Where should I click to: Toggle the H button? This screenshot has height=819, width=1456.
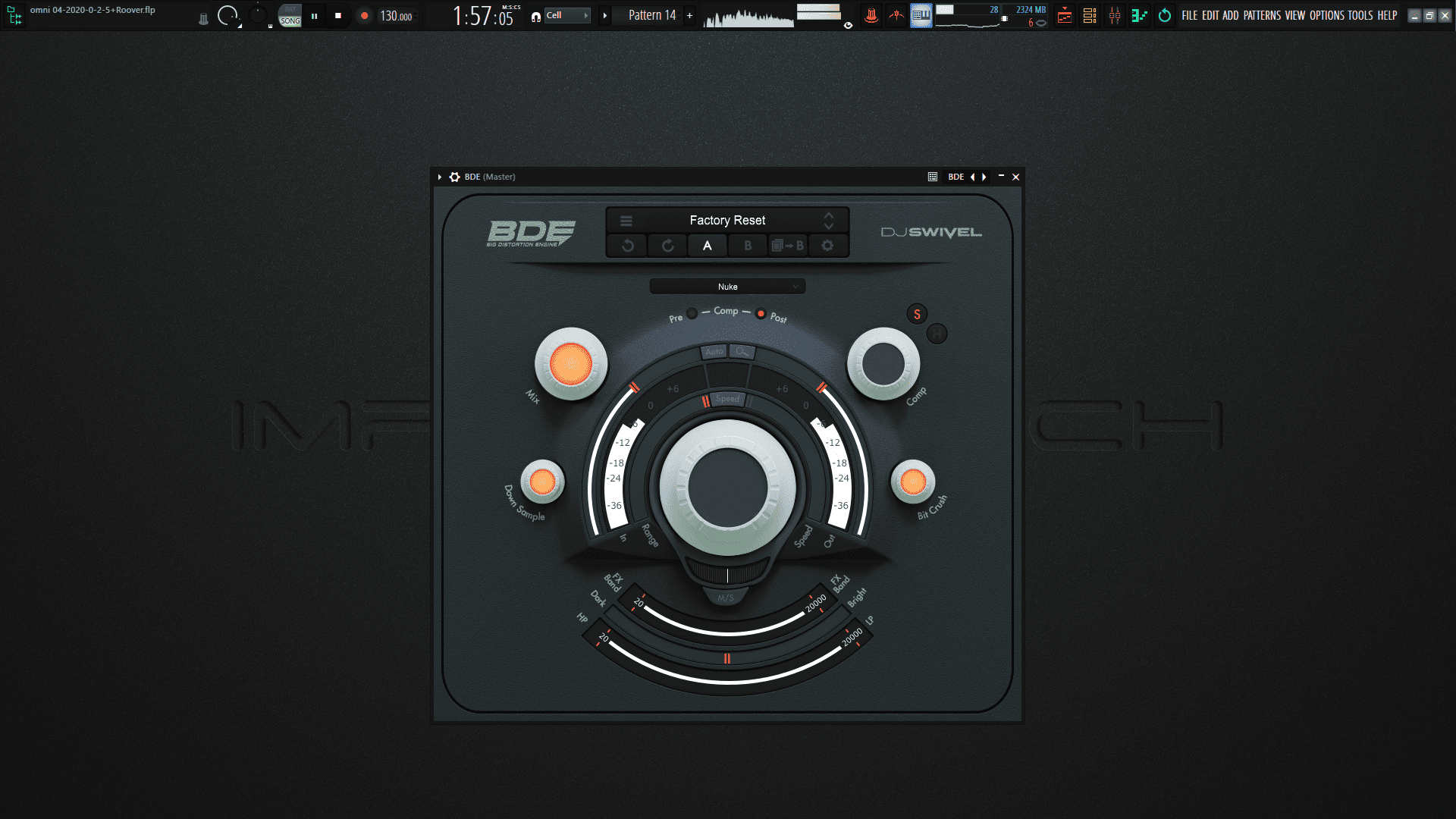coord(937,334)
